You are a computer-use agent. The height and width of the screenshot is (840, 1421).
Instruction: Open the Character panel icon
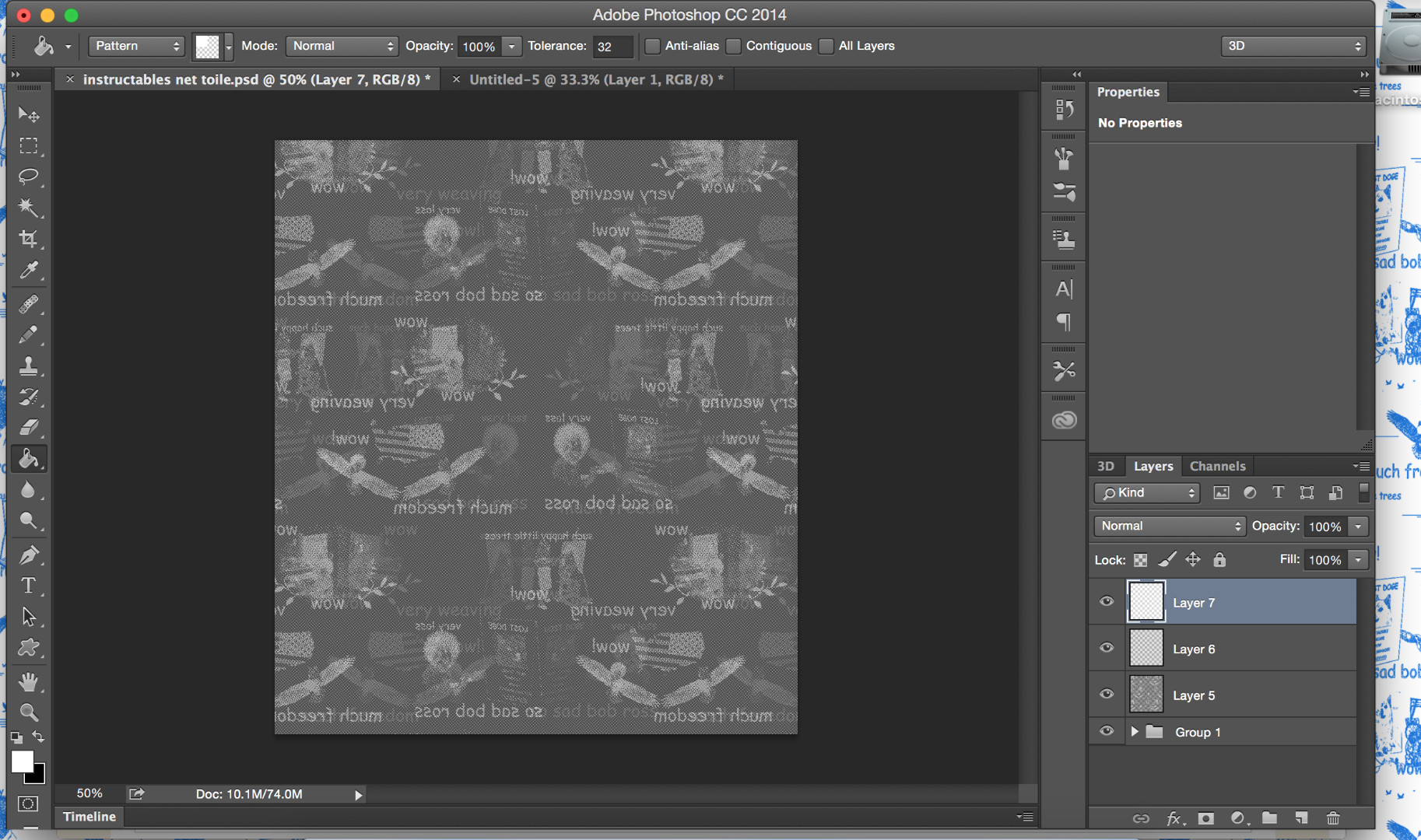pyautogui.click(x=1064, y=289)
